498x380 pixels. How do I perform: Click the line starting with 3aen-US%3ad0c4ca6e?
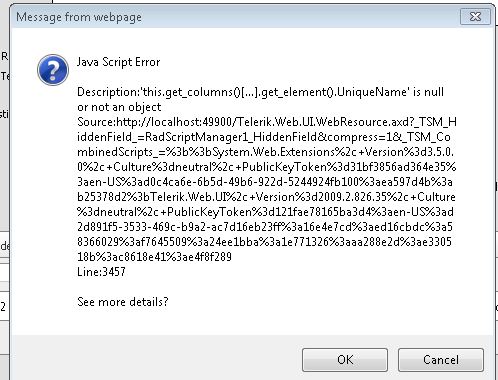tap(265, 182)
